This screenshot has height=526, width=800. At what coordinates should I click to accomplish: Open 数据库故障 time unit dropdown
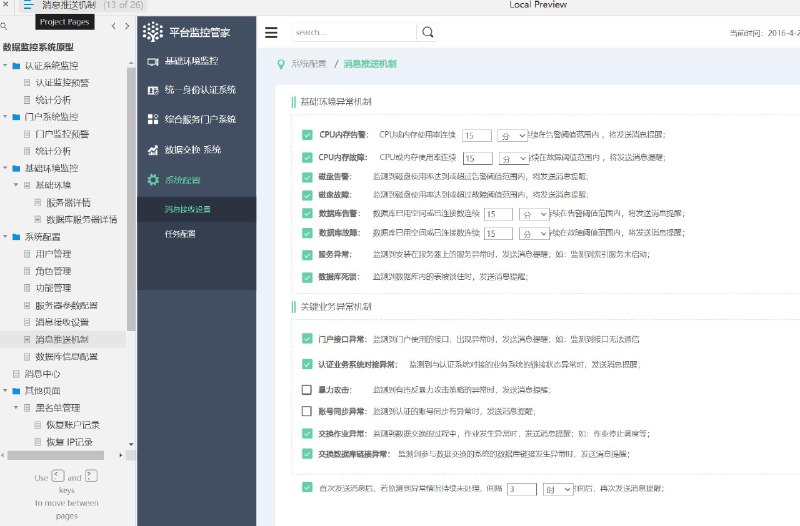click(534, 234)
